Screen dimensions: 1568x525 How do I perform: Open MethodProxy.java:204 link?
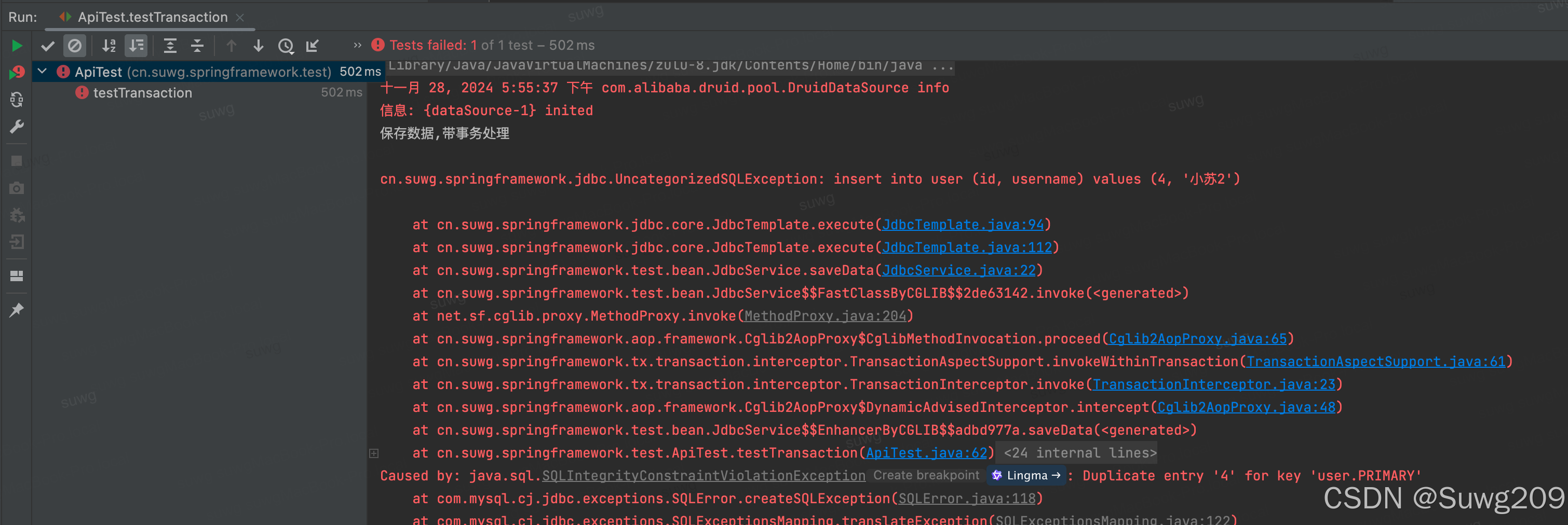coord(826,316)
